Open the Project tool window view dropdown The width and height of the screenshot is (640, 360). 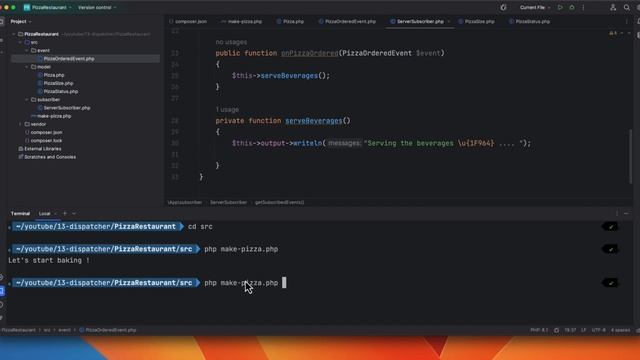(21, 21)
